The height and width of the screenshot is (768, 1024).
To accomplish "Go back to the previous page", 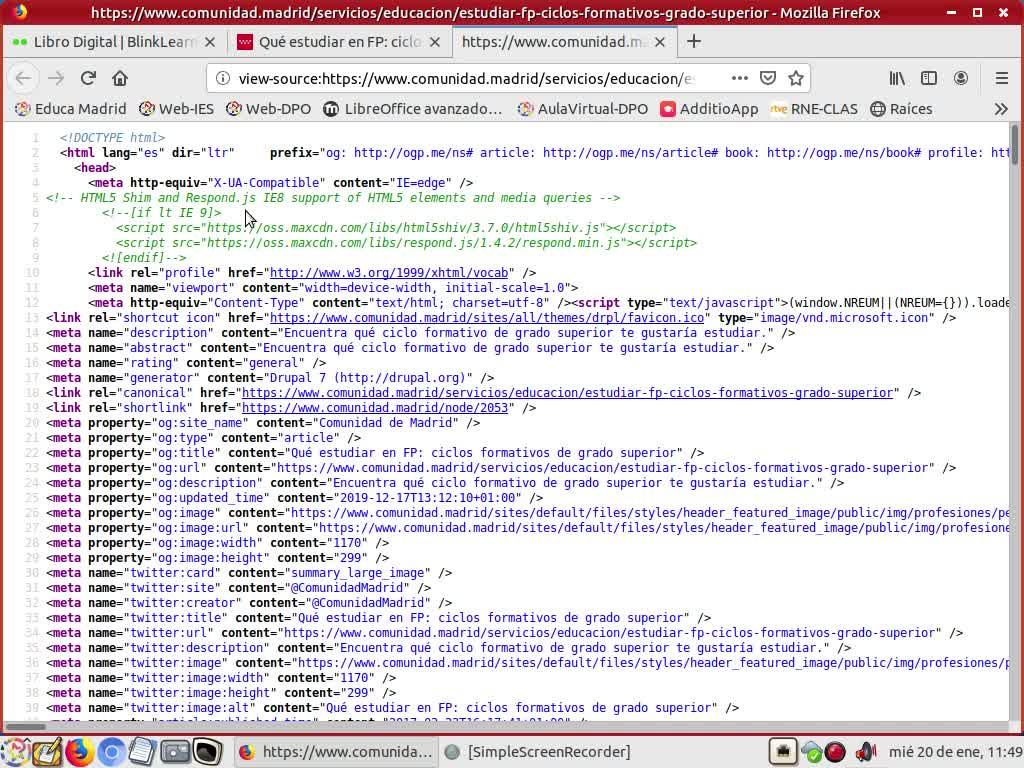I will click(24, 78).
